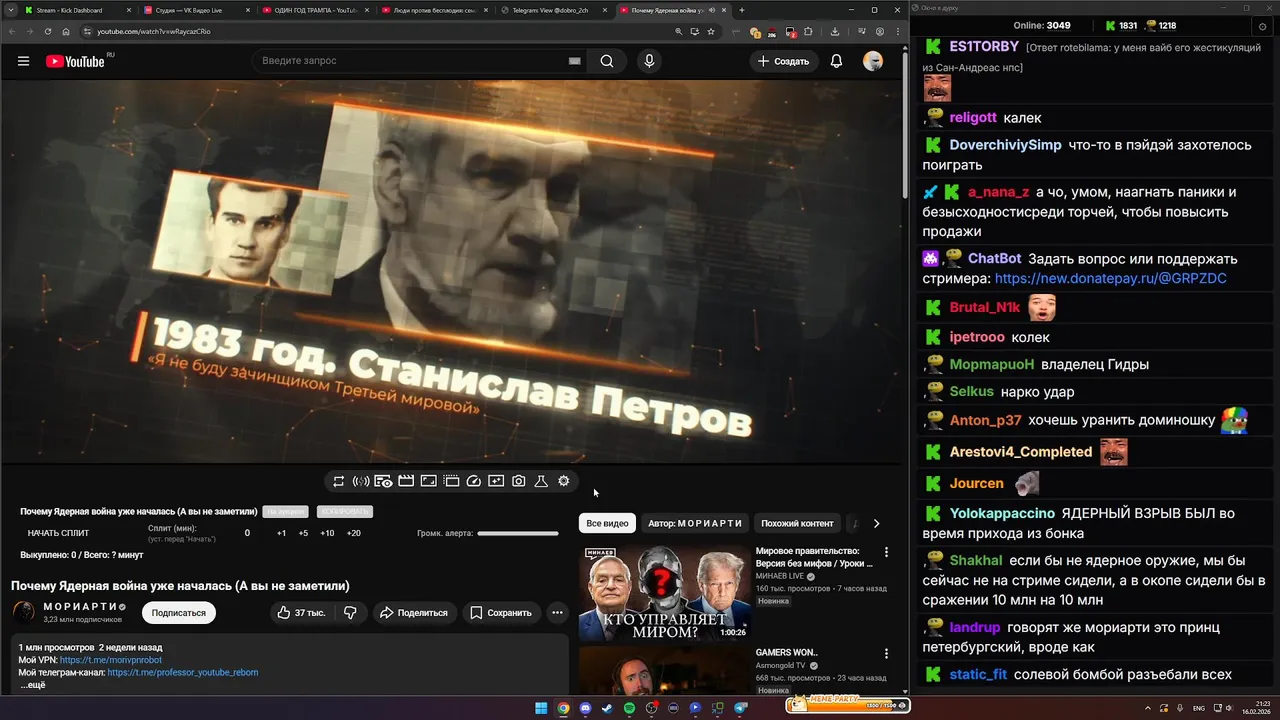Screen dimensions: 1280x720
Task: Click the КОПИРОВАТЬ button
Action: click(344, 512)
